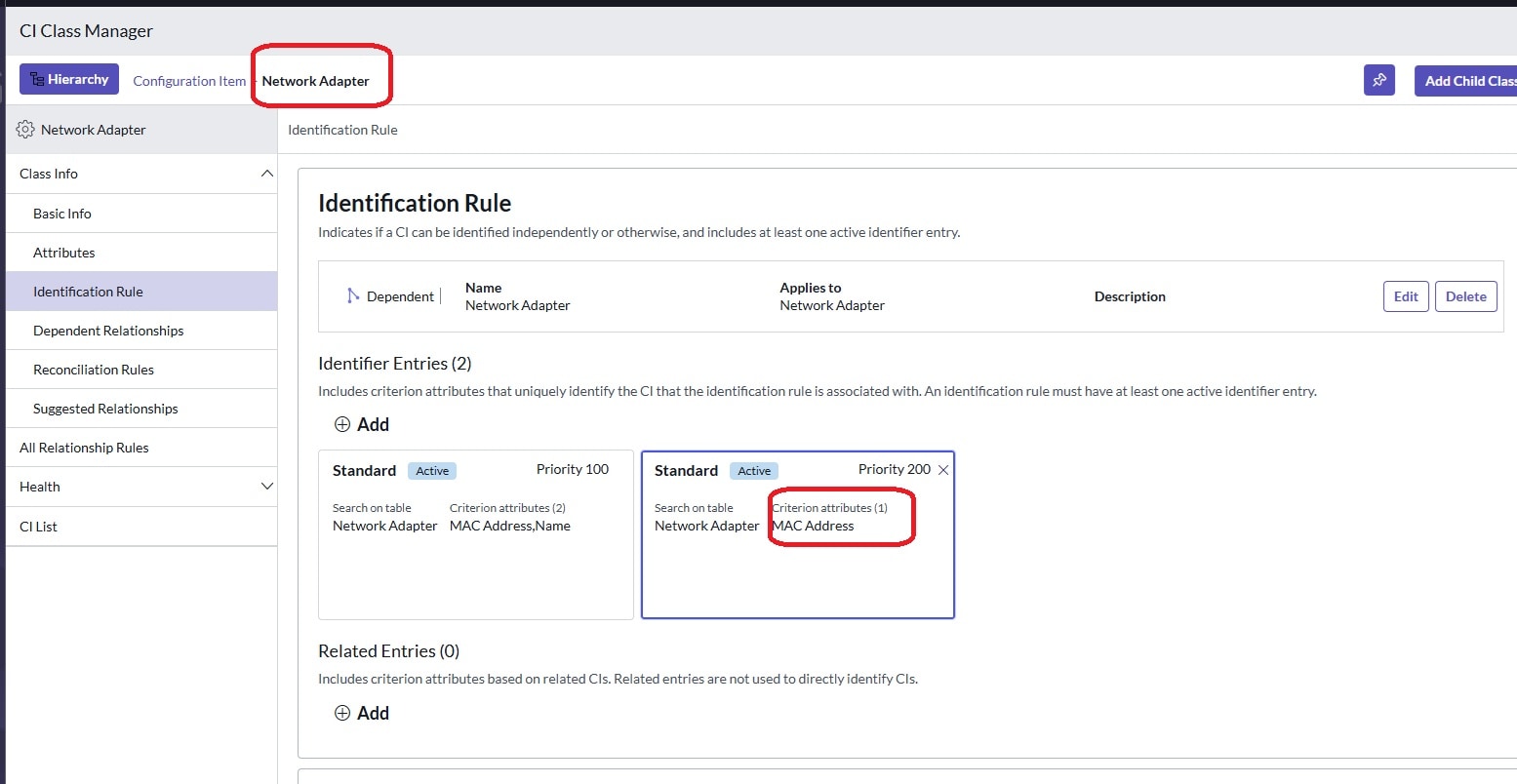
Task: Add a new identifier entry
Action: [x=362, y=424]
